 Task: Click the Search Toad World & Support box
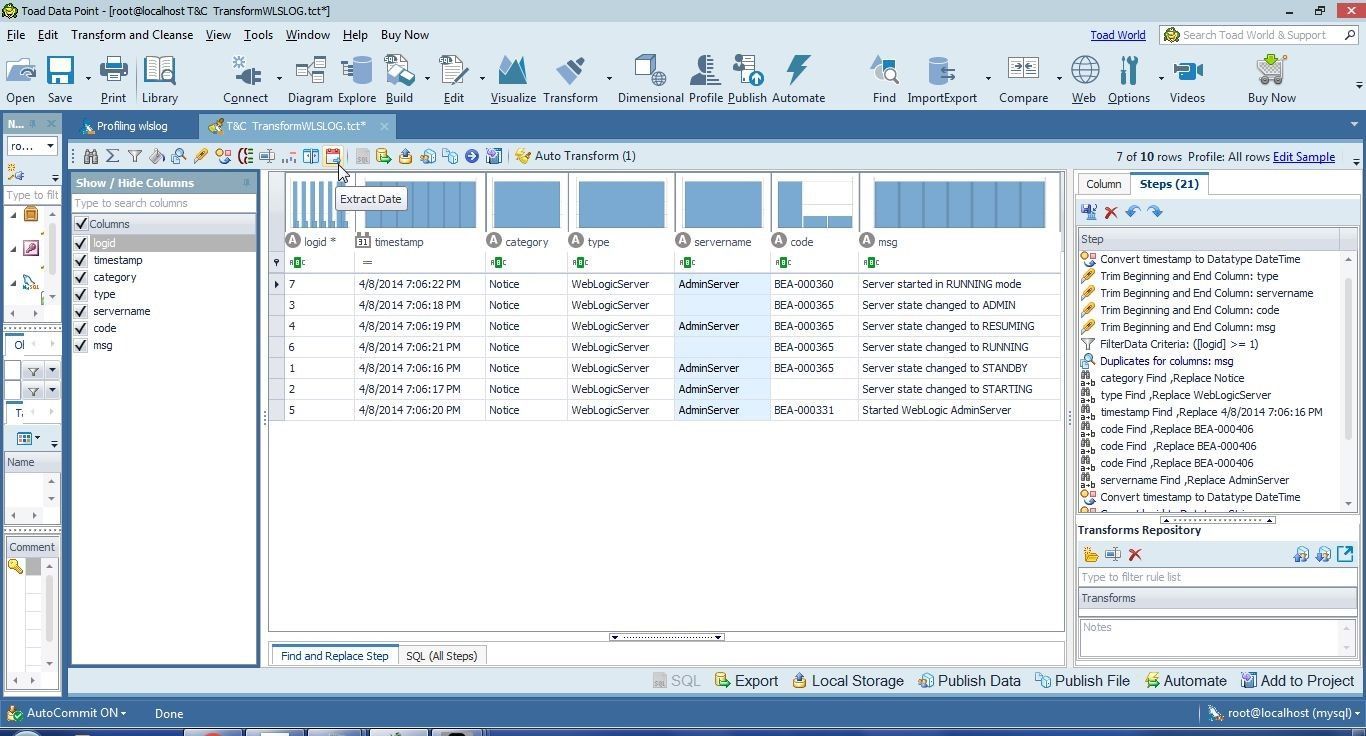point(1258,35)
